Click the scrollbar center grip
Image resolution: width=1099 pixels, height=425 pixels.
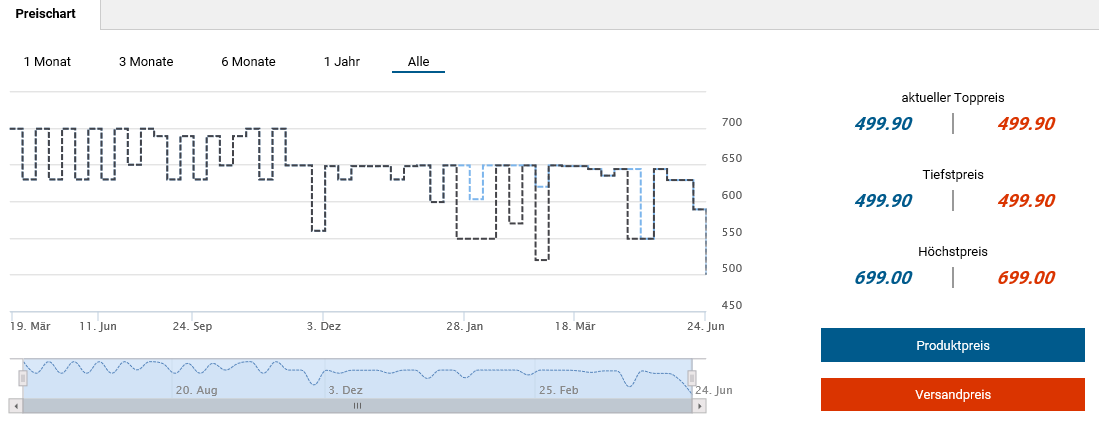(357, 406)
